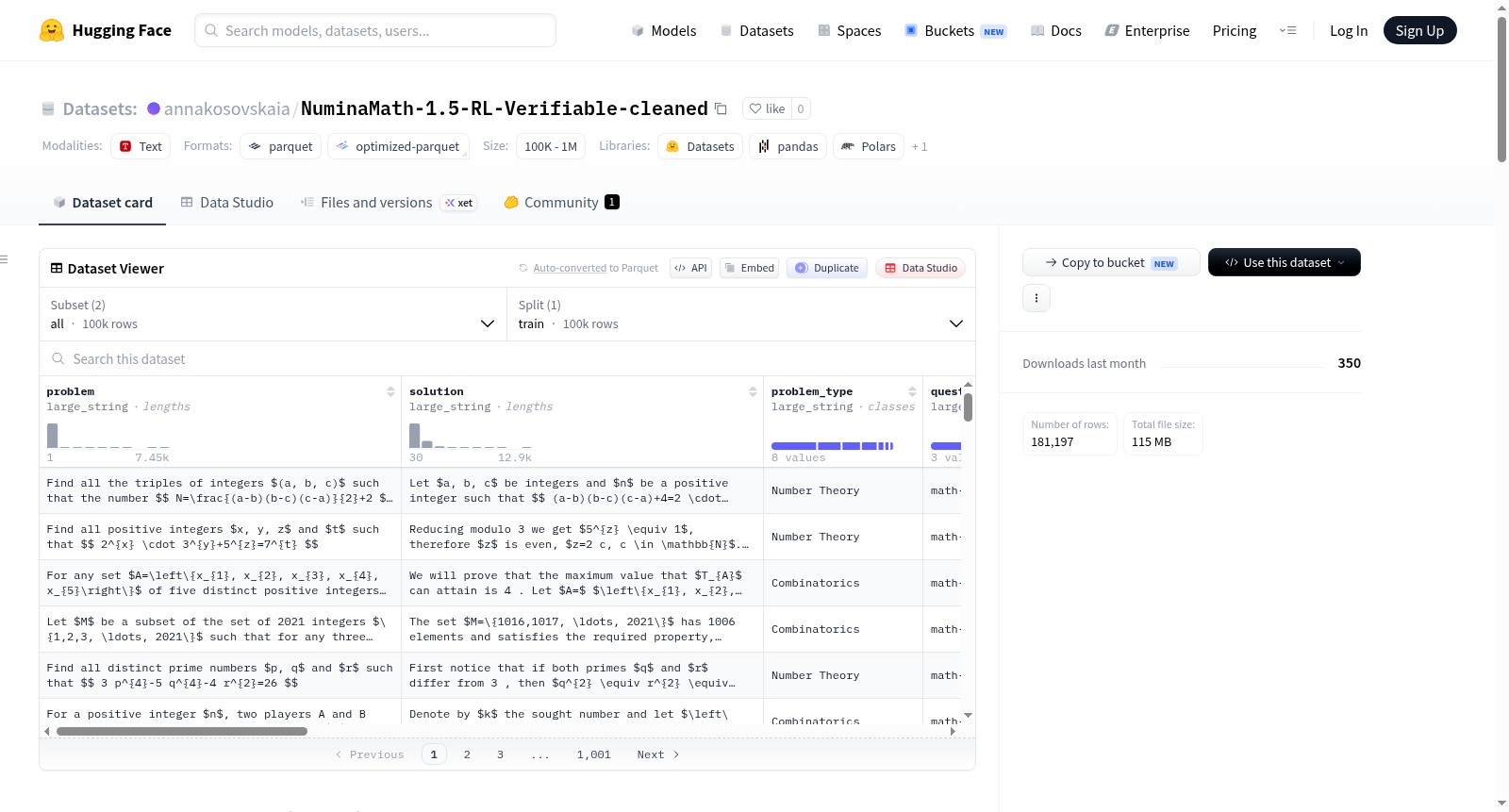Image resolution: width=1509 pixels, height=812 pixels.
Task: Click the table horizontal scrollbar
Action: (182, 731)
